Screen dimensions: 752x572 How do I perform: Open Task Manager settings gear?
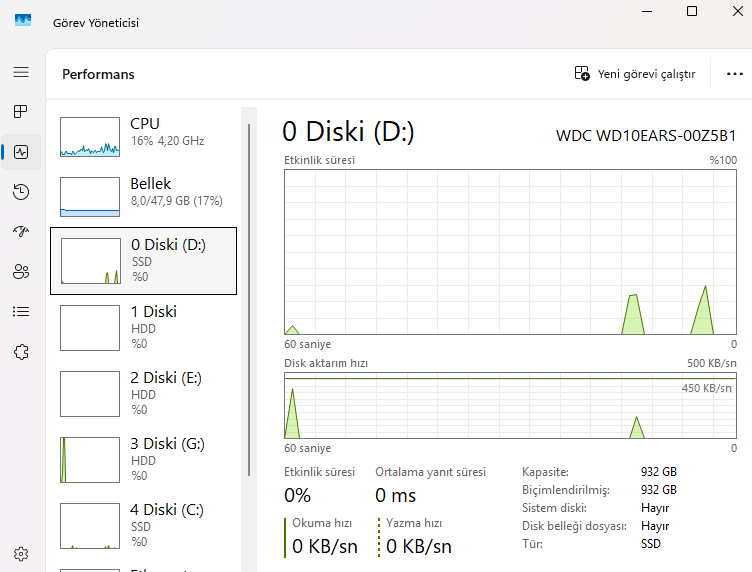click(x=21, y=553)
